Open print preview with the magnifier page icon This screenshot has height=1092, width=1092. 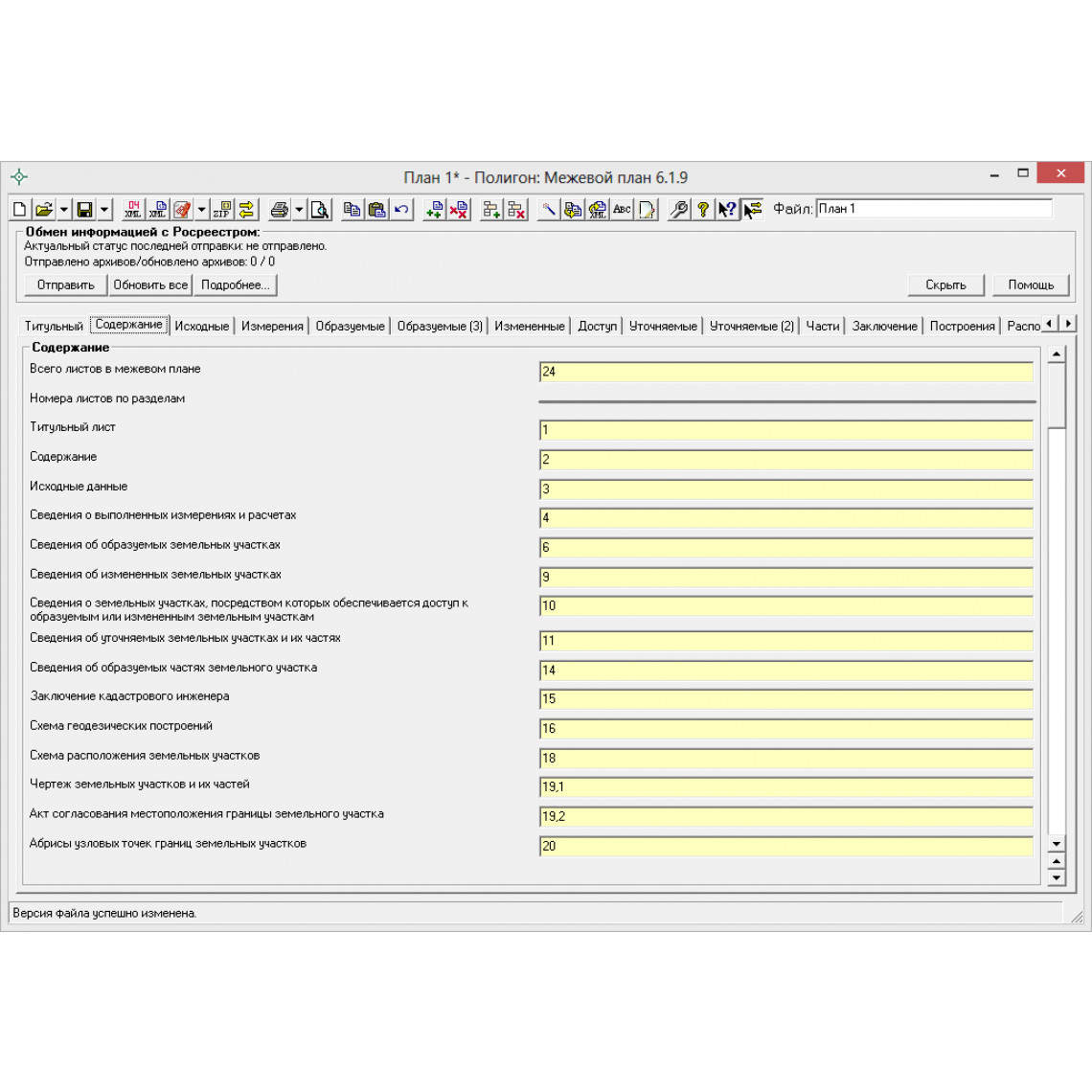point(320,209)
